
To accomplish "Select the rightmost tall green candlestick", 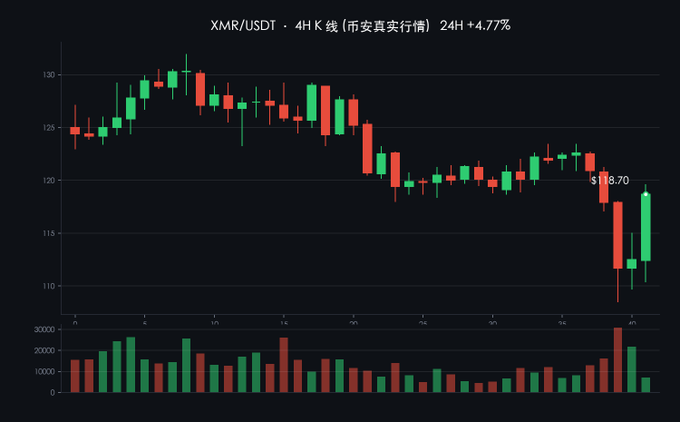I will 646,227.
